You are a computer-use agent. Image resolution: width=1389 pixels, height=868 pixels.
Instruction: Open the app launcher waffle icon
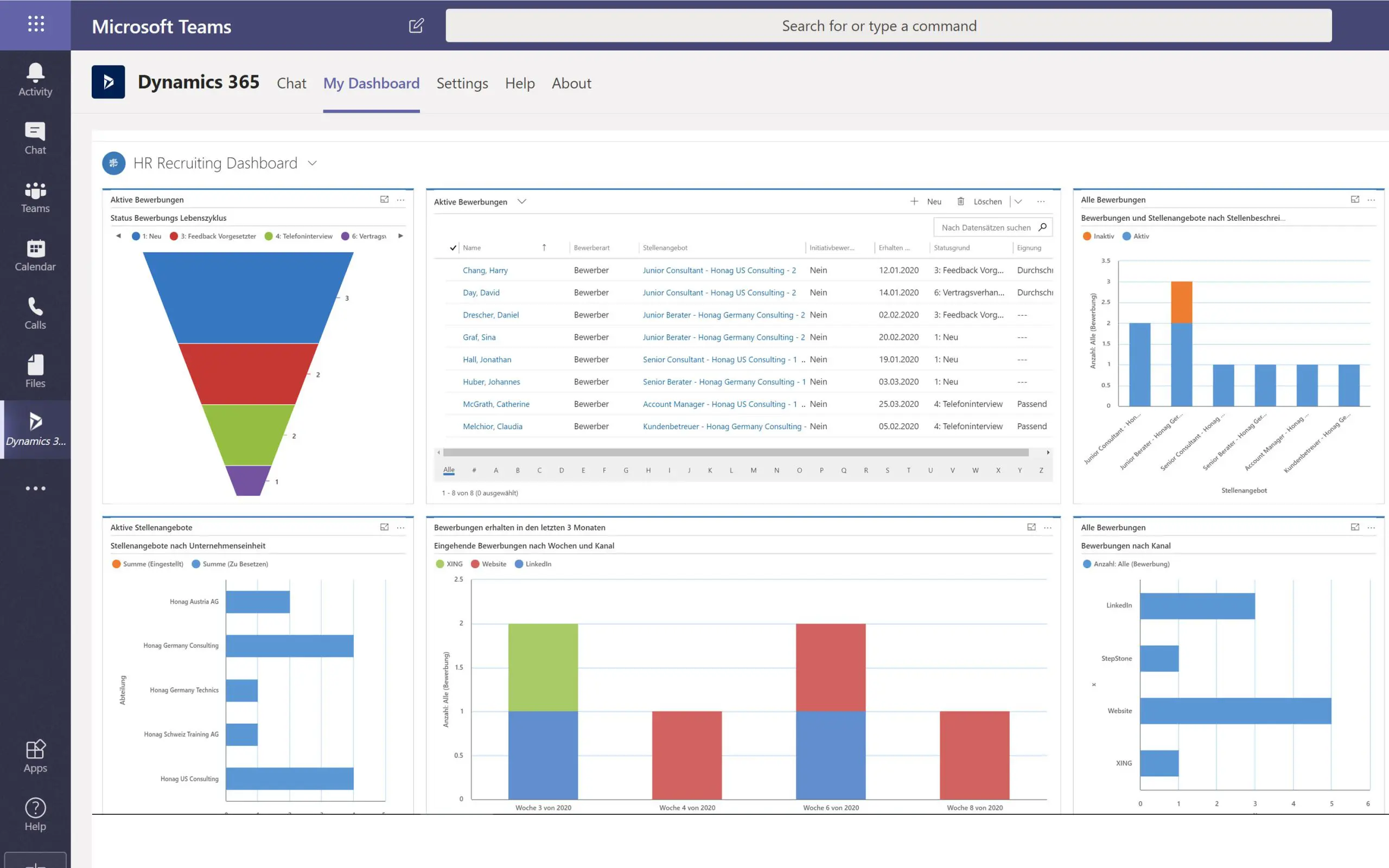pos(36,24)
